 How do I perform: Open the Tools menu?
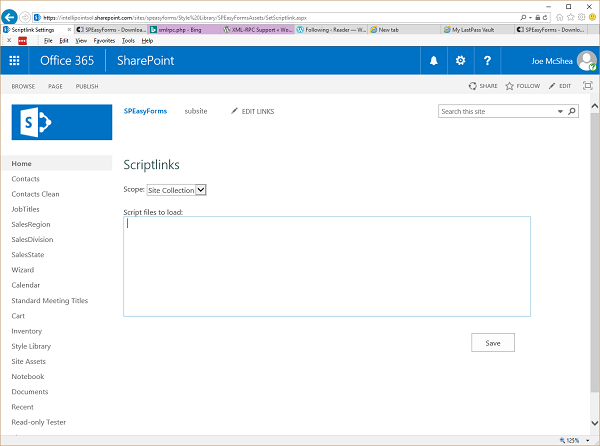point(128,41)
